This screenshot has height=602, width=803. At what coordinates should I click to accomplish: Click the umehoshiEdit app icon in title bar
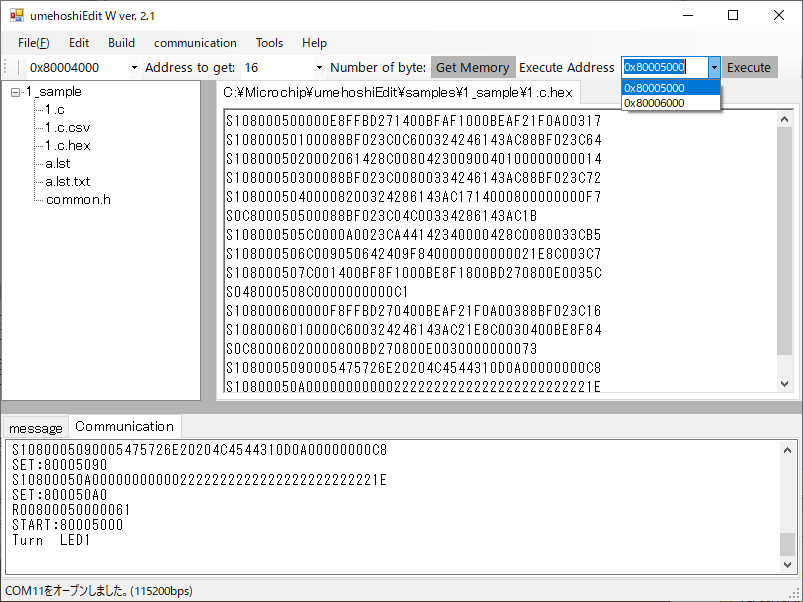click(x=16, y=16)
